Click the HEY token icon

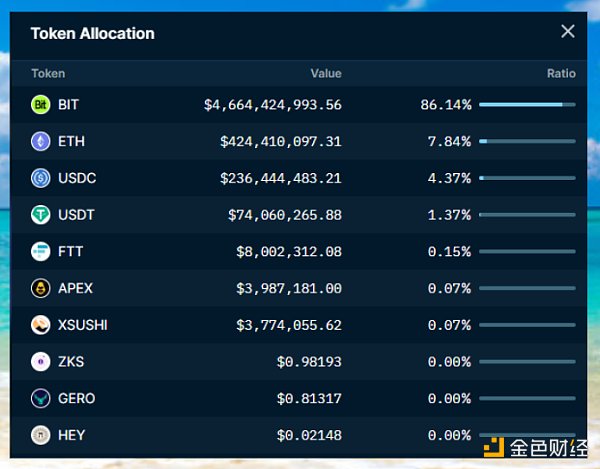point(41,435)
